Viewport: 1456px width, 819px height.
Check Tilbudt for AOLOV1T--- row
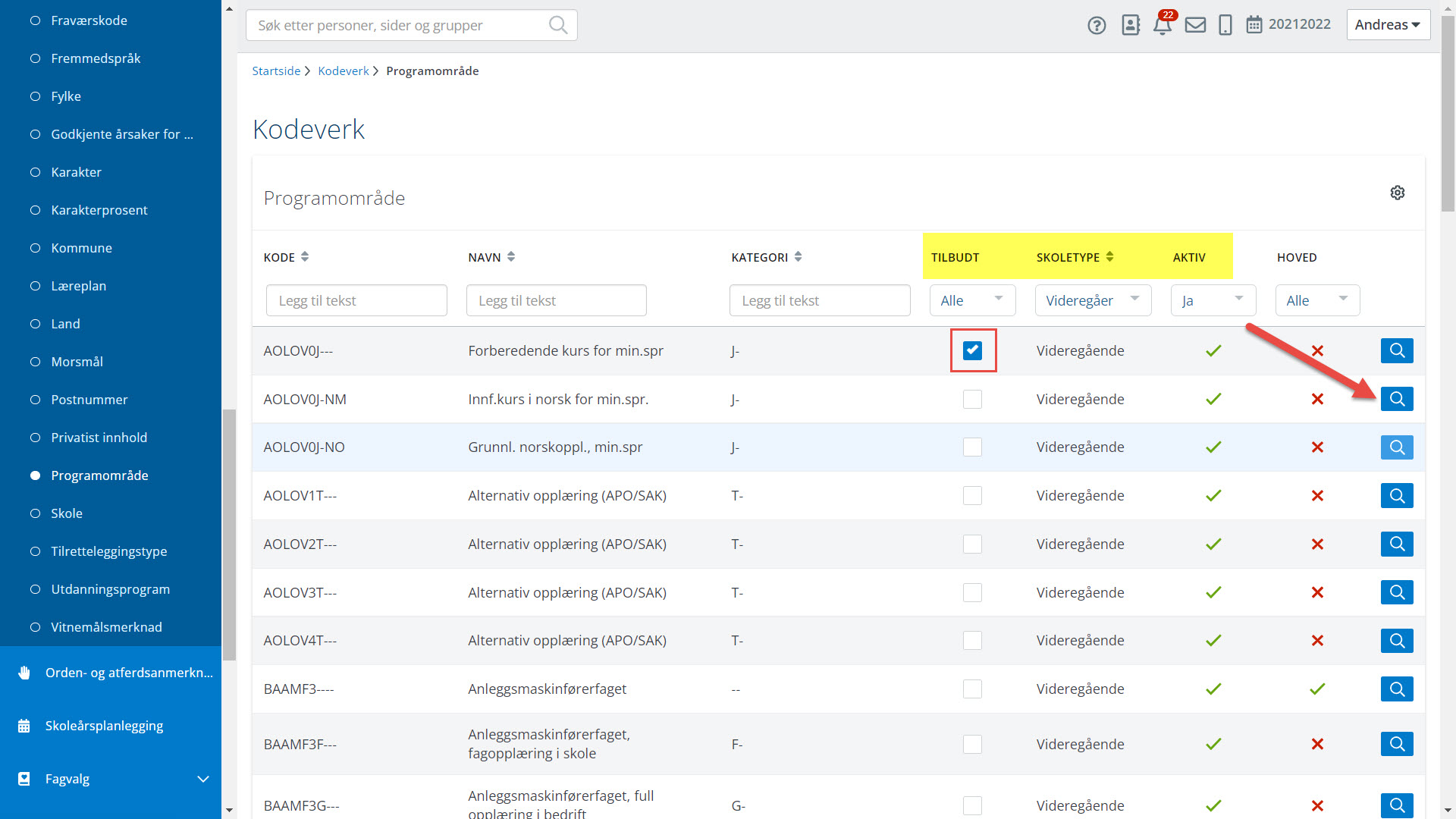point(972,496)
